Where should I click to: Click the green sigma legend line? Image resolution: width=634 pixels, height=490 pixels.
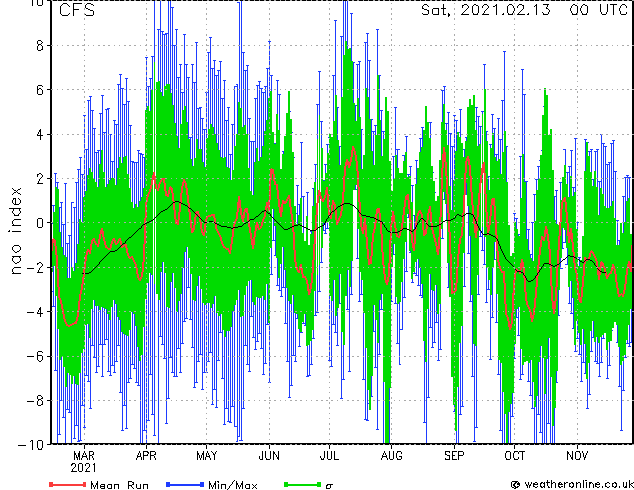(x=303, y=484)
